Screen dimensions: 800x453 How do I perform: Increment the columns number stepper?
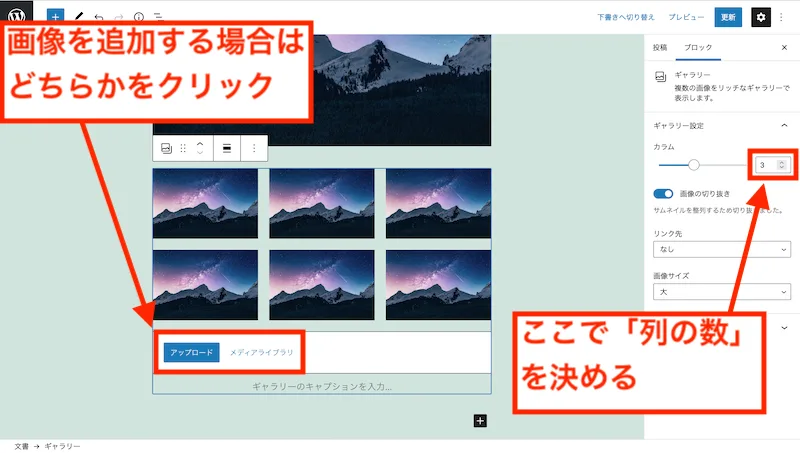[x=781, y=162]
